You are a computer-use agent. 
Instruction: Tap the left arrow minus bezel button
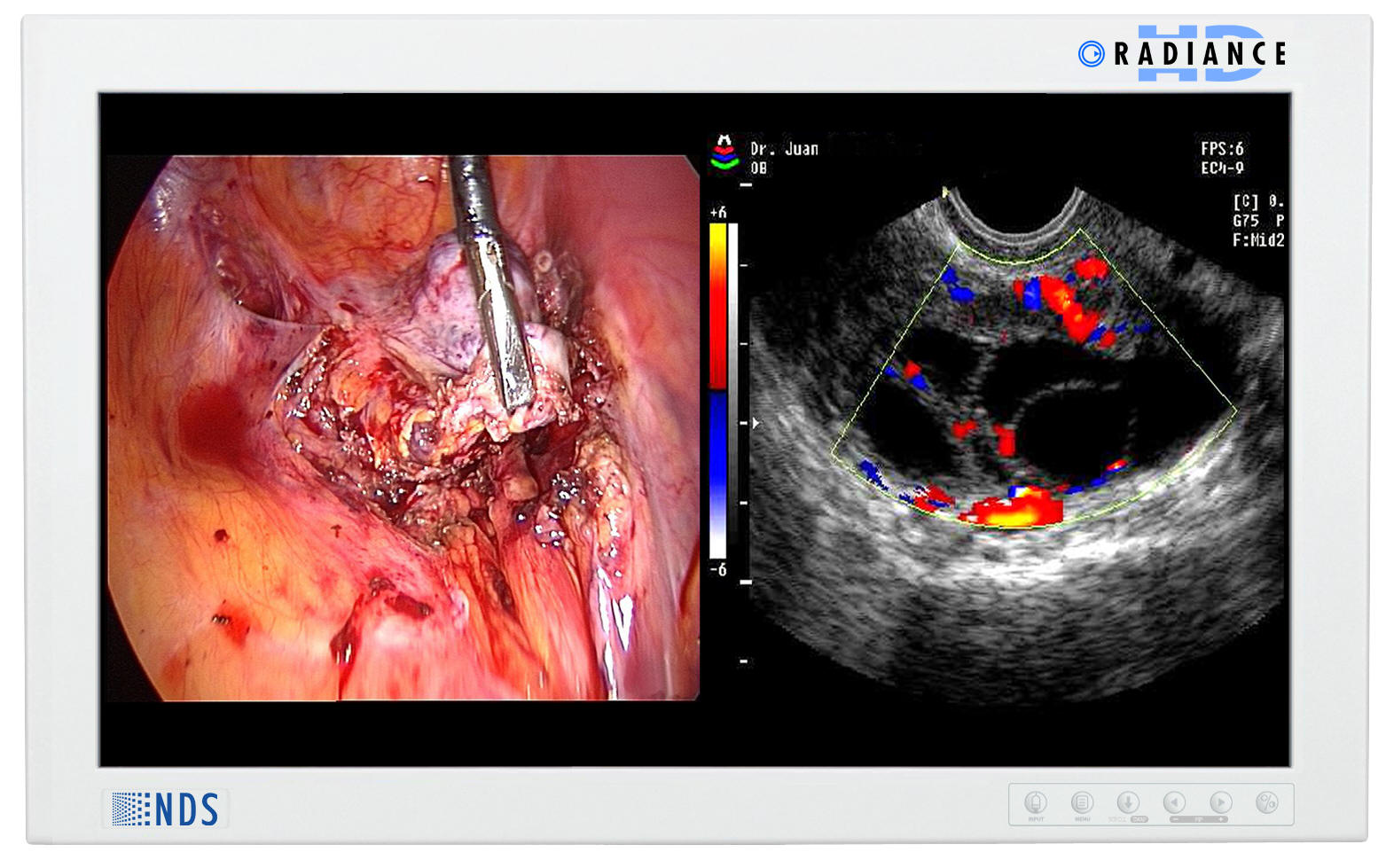click(x=1174, y=803)
